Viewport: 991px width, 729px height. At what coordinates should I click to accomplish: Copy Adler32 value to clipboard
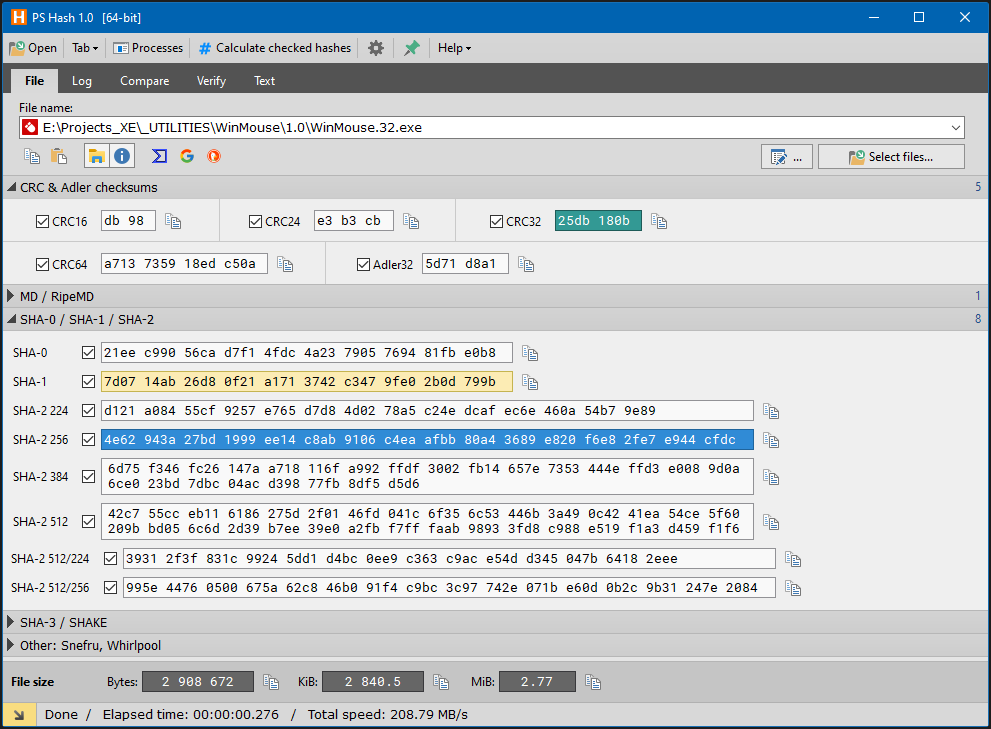(526, 264)
